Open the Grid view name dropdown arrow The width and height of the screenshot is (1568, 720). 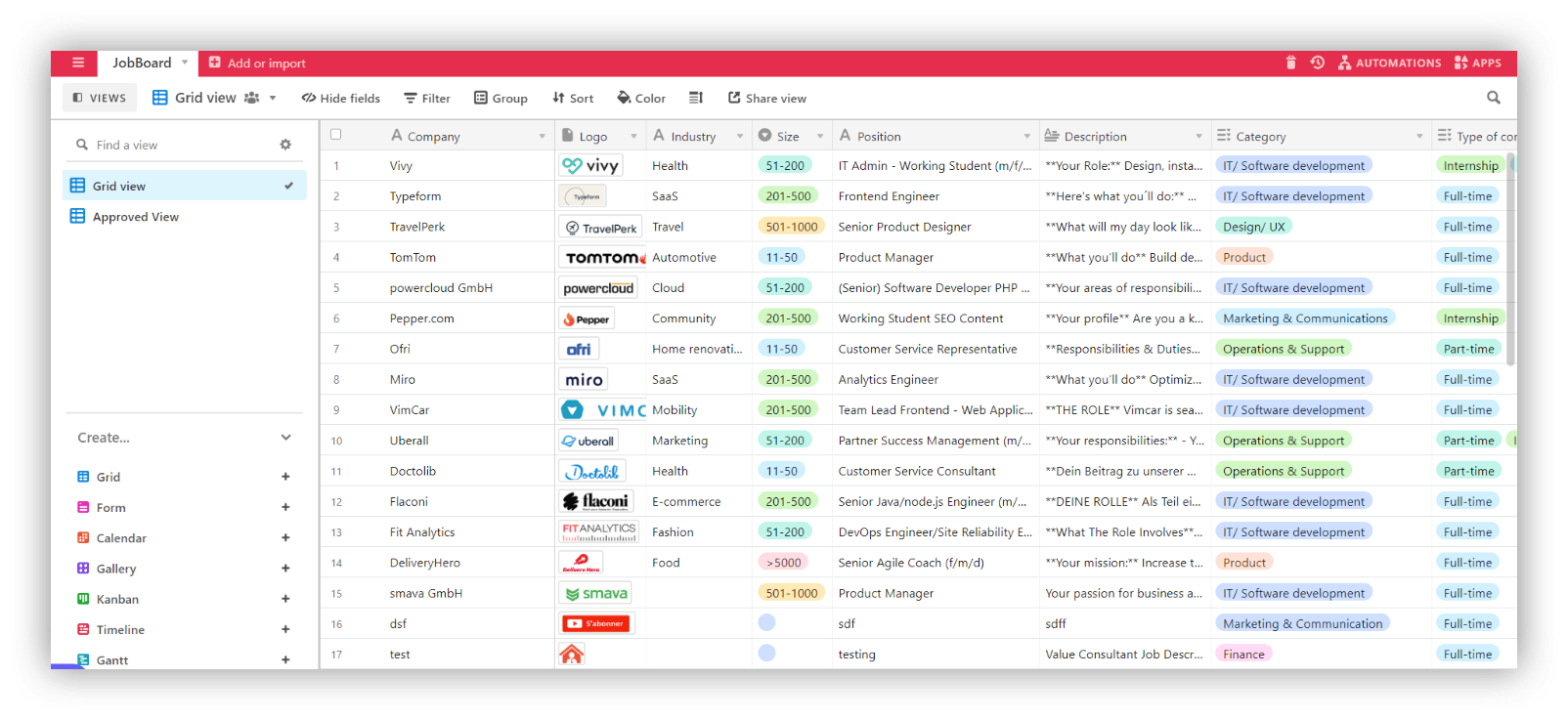click(x=273, y=98)
